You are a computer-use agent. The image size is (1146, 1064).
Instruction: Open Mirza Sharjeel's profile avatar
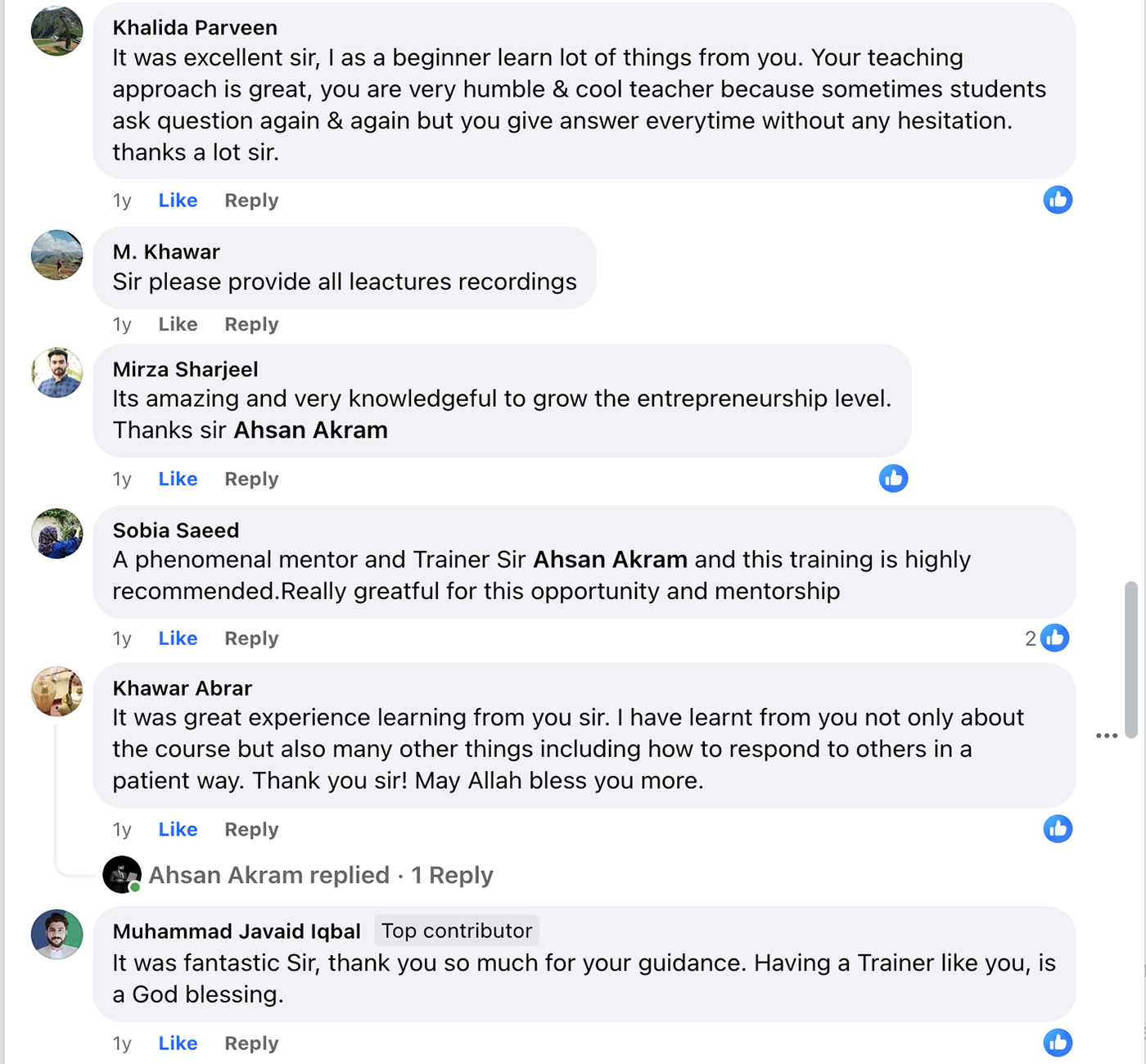56,372
